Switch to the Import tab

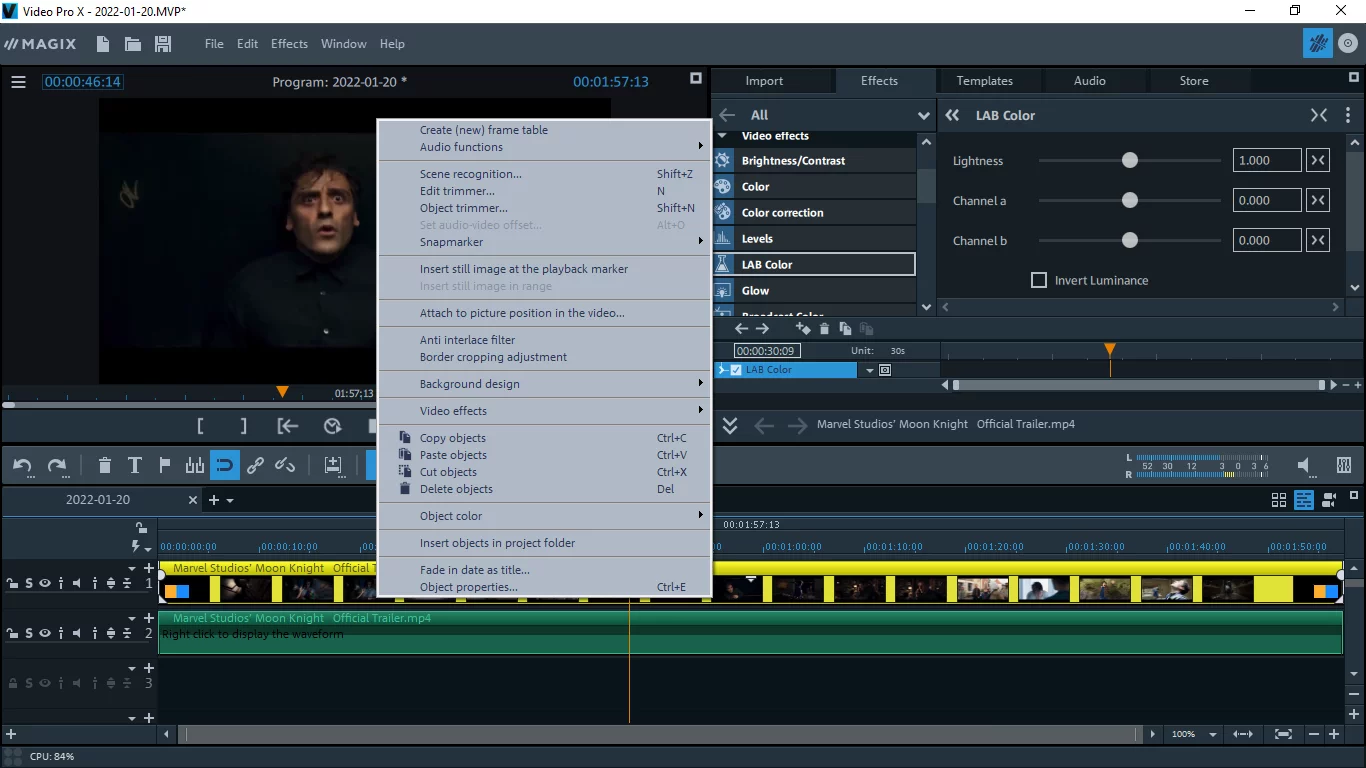[764, 81]
